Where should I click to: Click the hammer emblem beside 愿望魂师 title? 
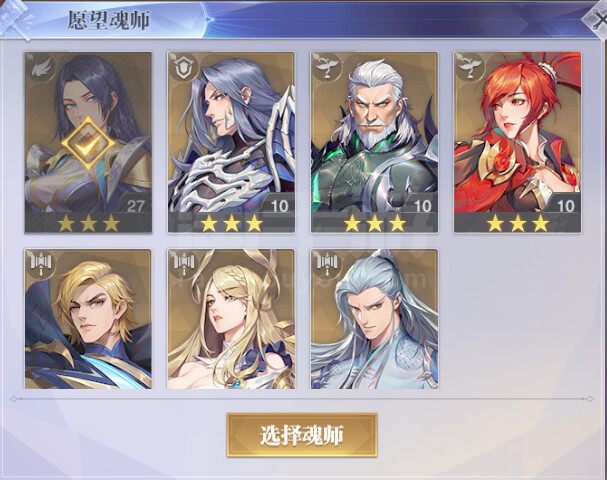[17, 21]
